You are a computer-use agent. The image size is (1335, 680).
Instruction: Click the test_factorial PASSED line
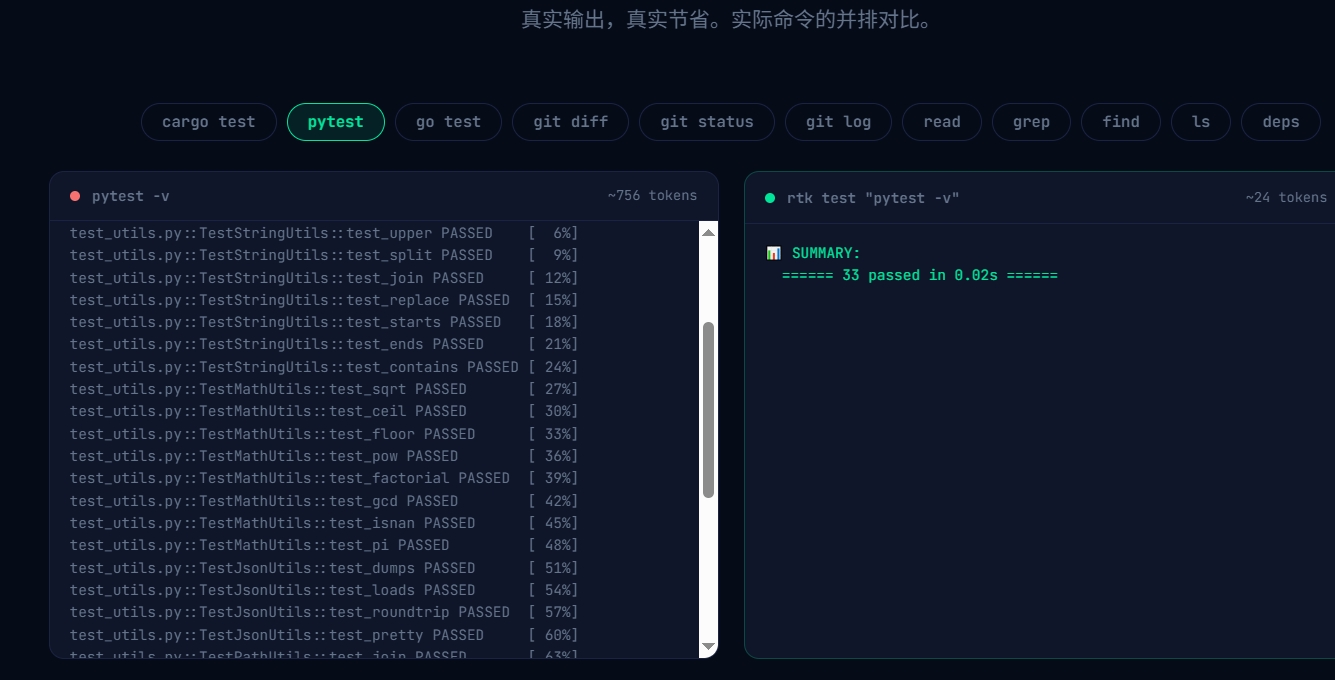pos(324,478)
